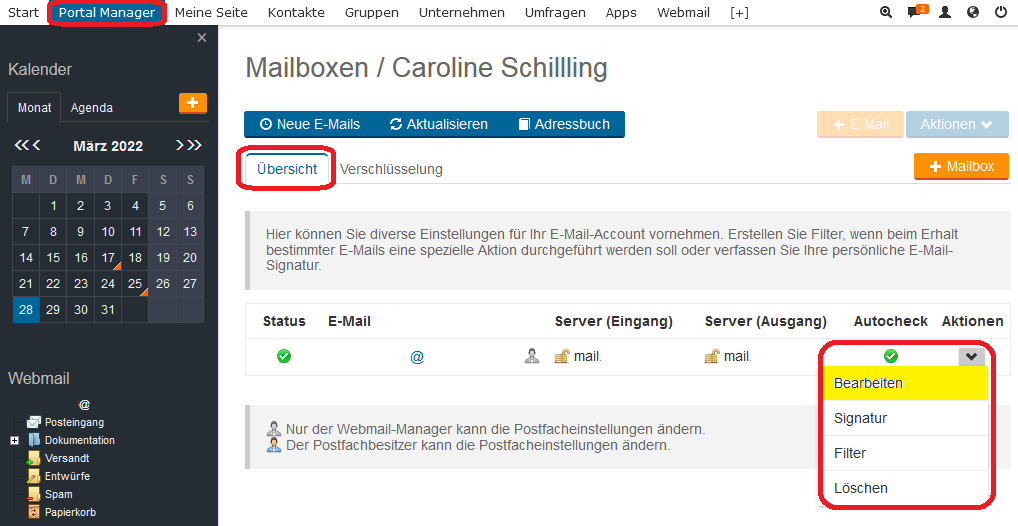This screenshot has height=526, width=1018.
Task: Click the Aktualisieren button
Action: (438, 124)
